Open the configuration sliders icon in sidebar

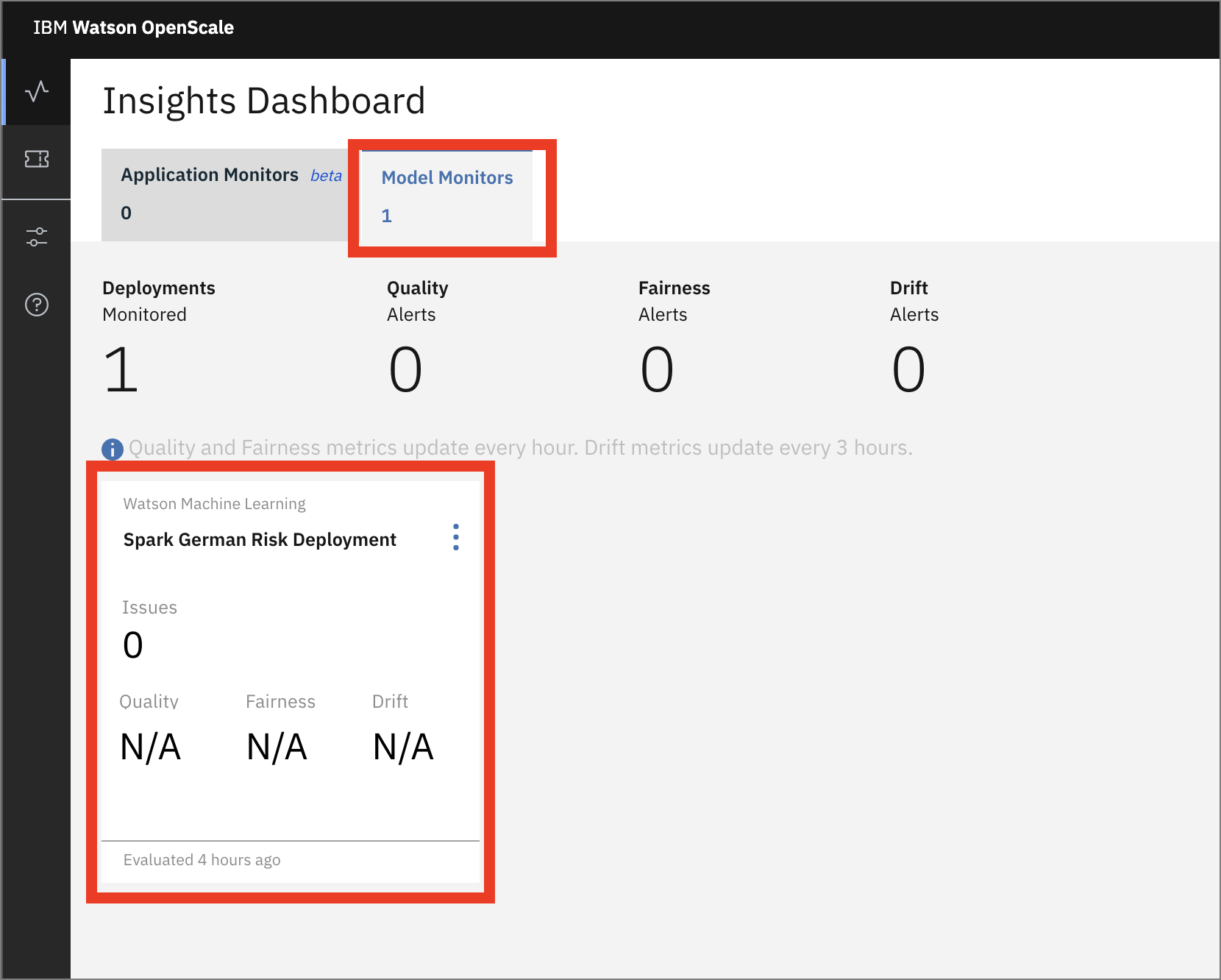point(37,237)
